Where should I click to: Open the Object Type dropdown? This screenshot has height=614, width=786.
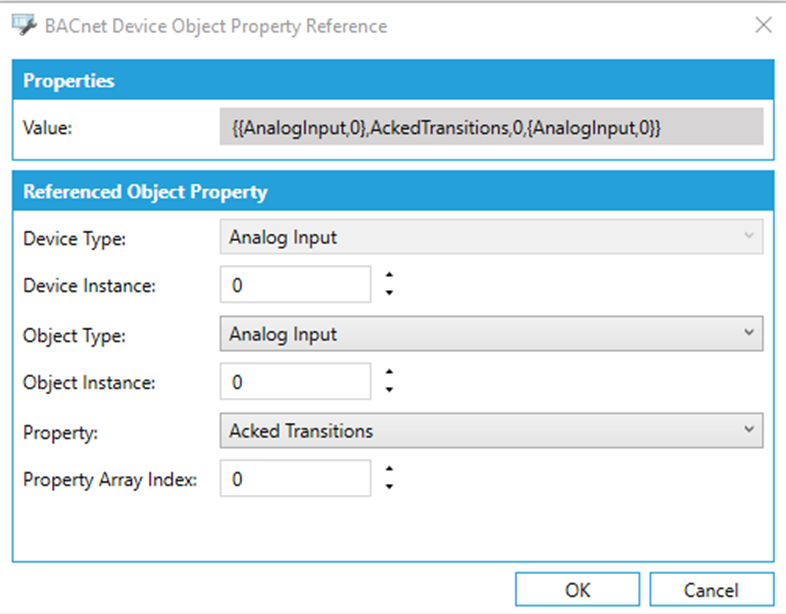(490, 335)
